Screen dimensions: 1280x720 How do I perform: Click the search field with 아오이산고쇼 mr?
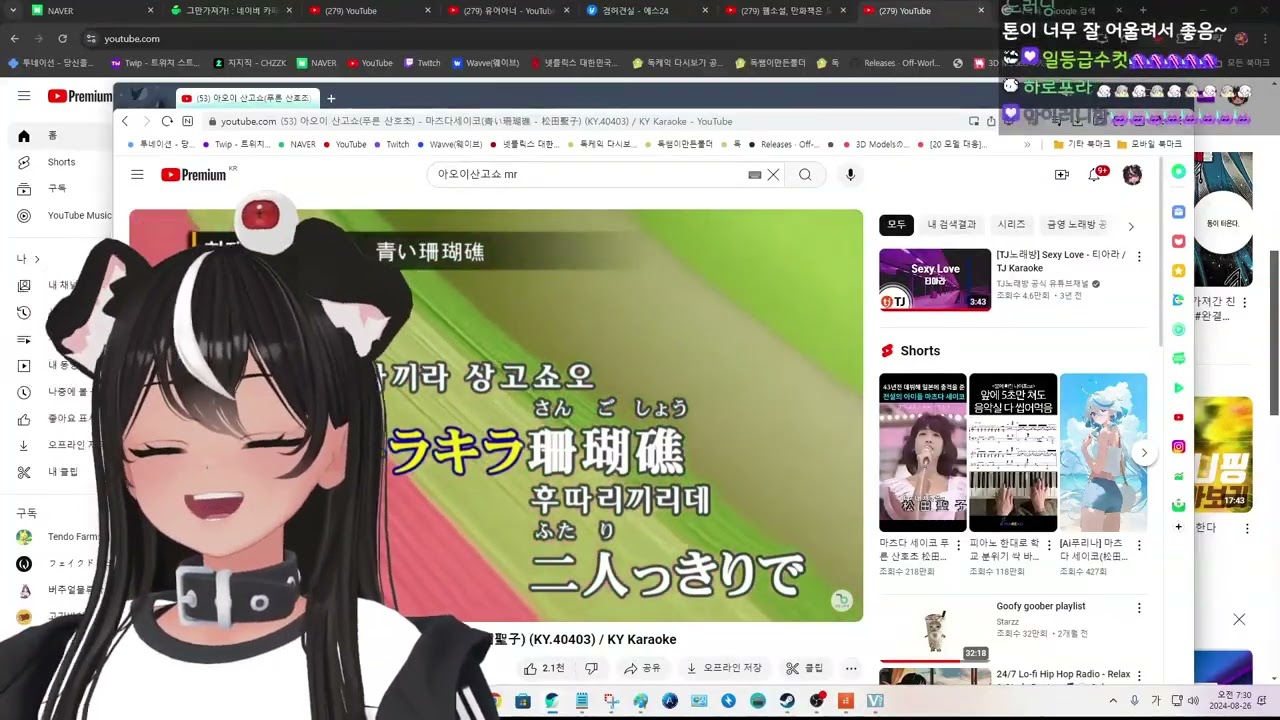click(590, 175)
